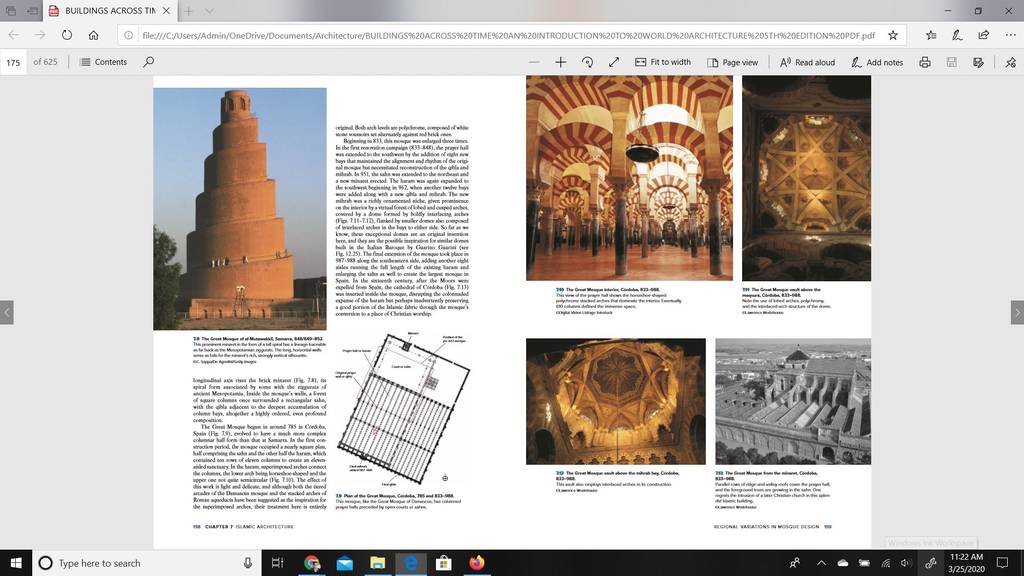The width and height of the screenshot is (1024, 576).
Task: Open the Windows Start menu
Action: point(16,562)
